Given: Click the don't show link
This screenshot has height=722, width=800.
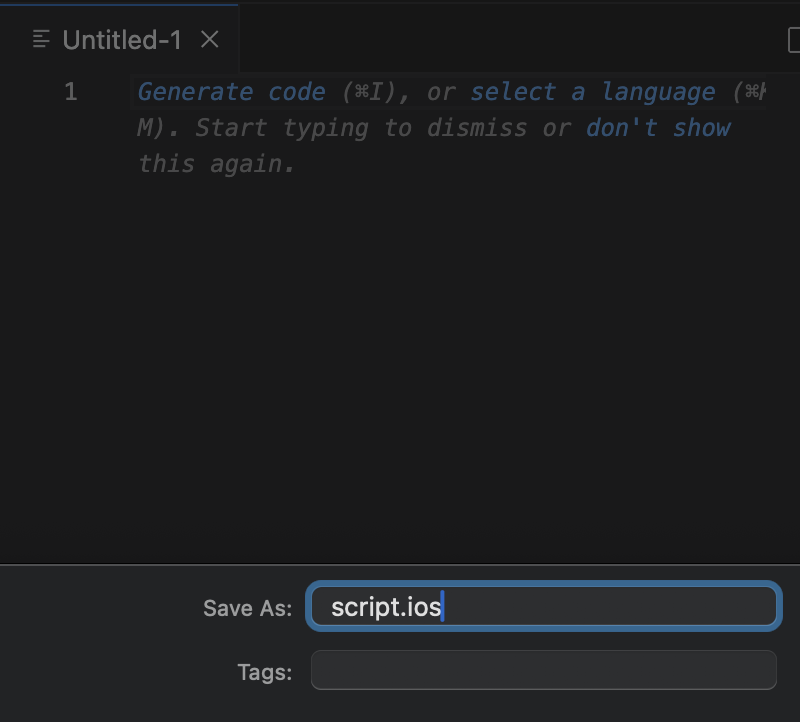Looking at the screenshot, I should click(658, 128).
